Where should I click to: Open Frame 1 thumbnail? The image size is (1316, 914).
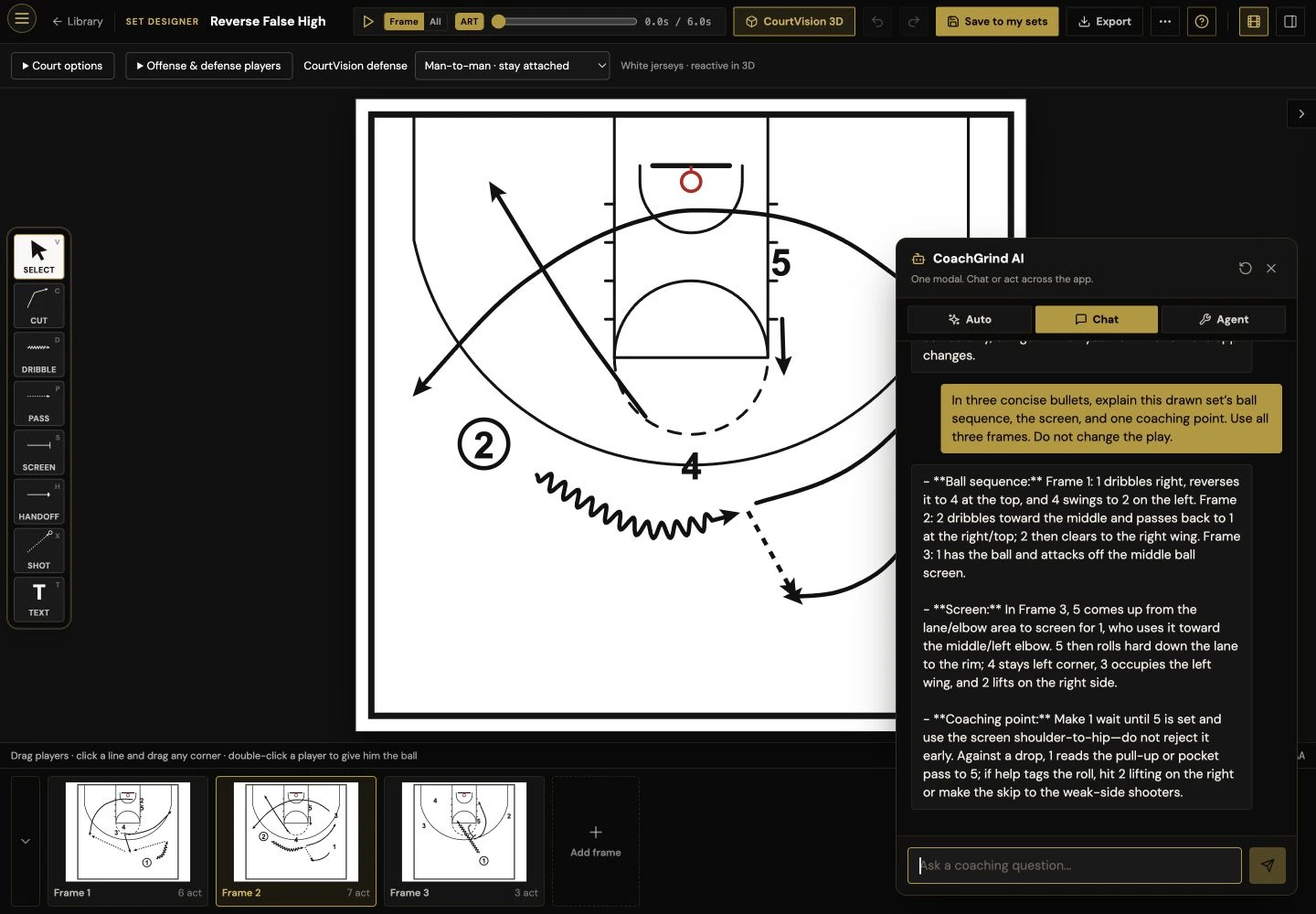click(128, 841)
